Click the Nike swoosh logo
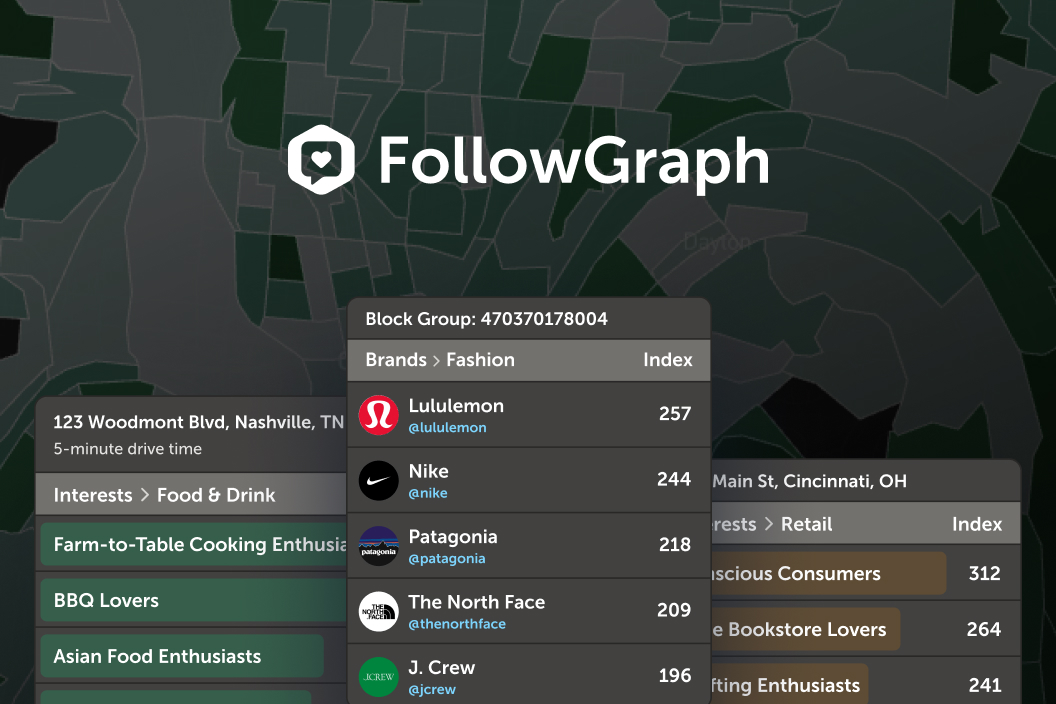This screenshot has height=704, width=1056. point(378,480)
